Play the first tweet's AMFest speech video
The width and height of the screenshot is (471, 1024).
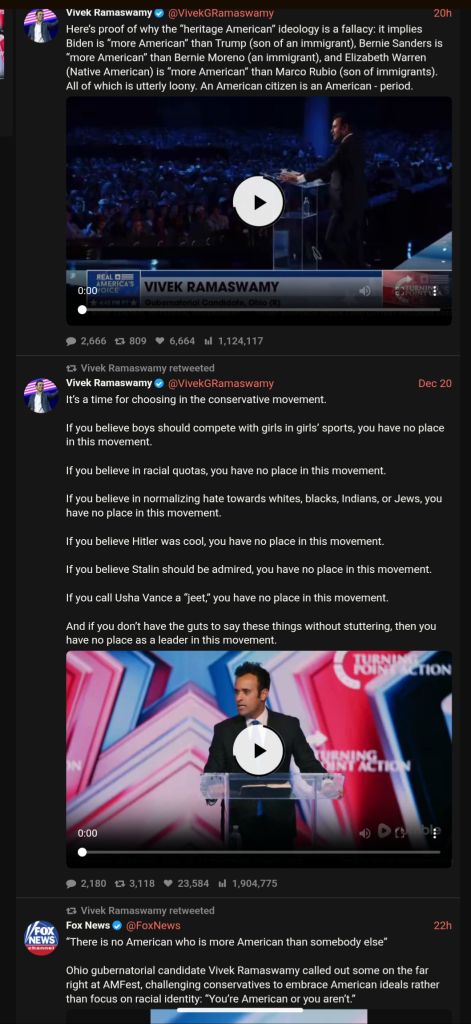(x=259, y=202)
